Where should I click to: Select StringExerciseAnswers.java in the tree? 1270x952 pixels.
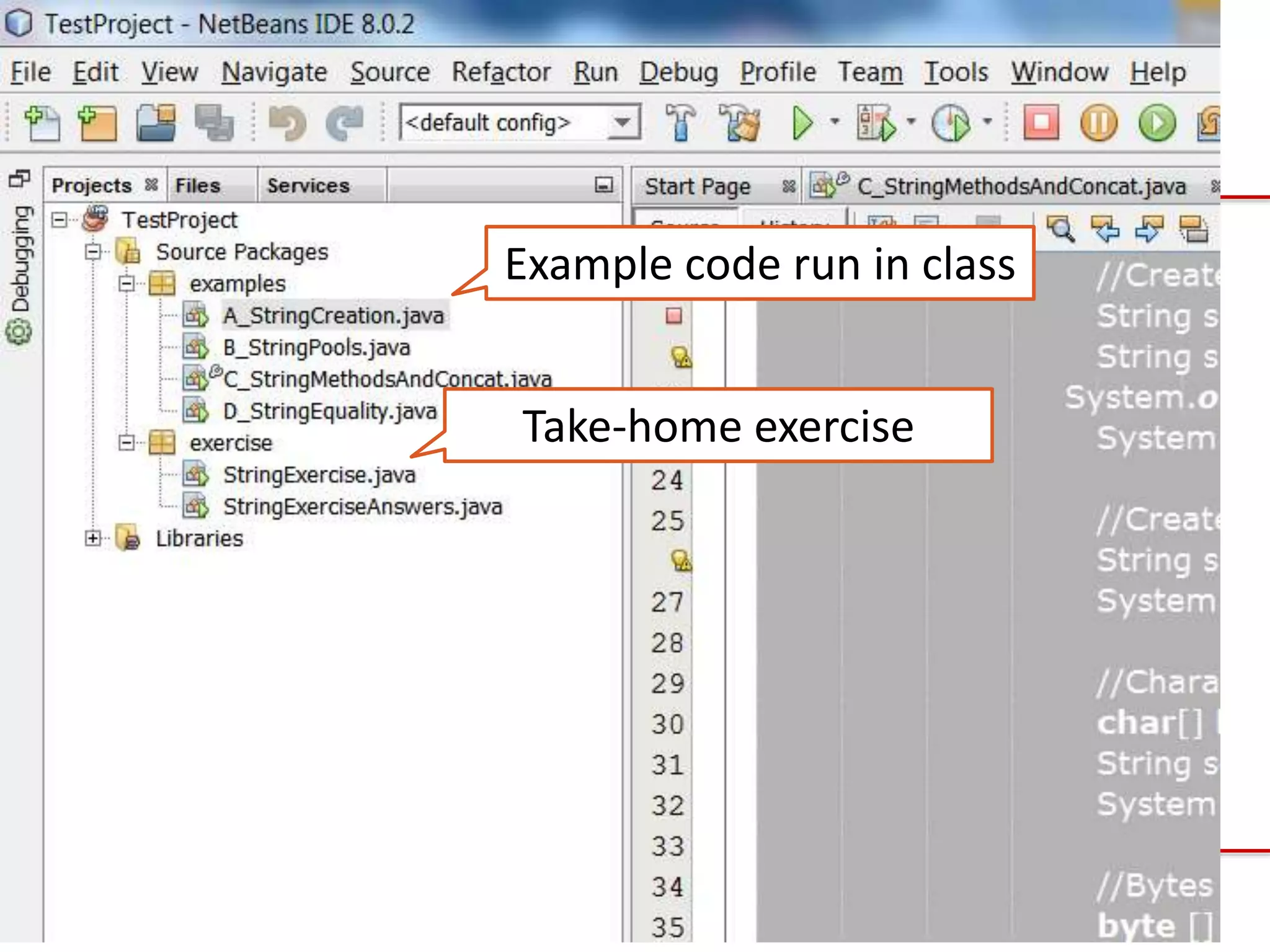[362, 506]
